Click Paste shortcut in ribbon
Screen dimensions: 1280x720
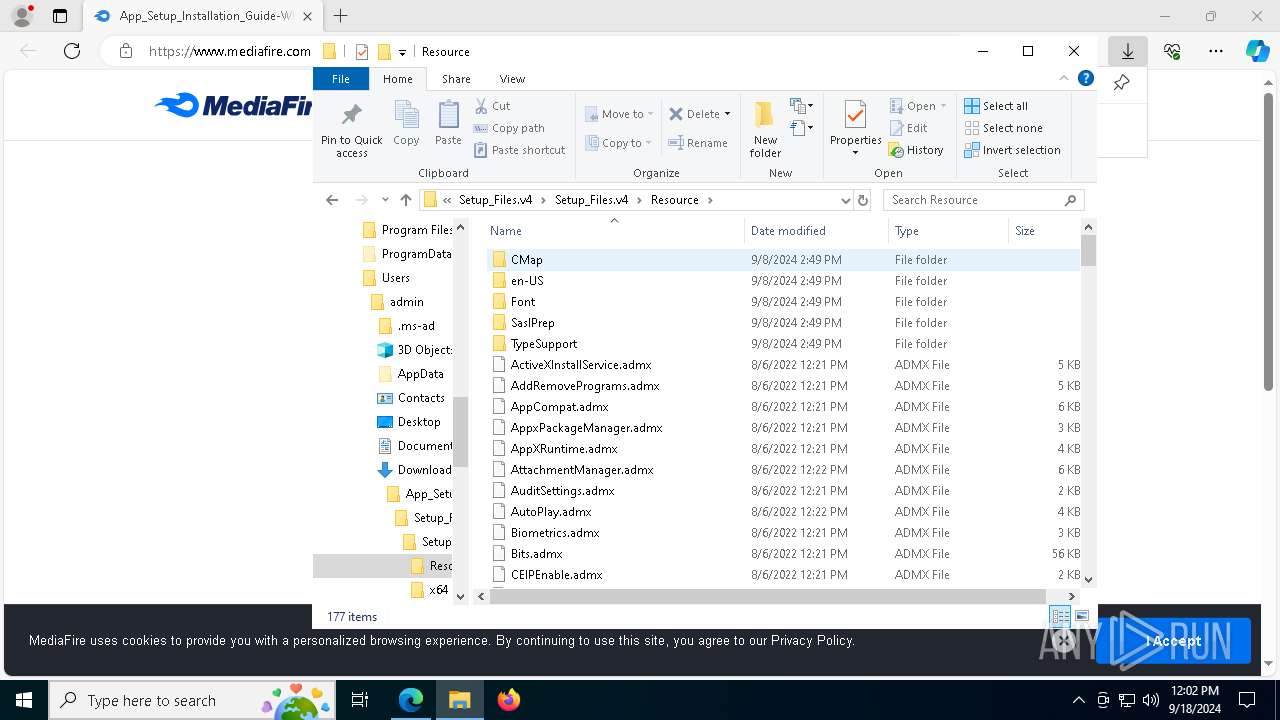(519, 150)
